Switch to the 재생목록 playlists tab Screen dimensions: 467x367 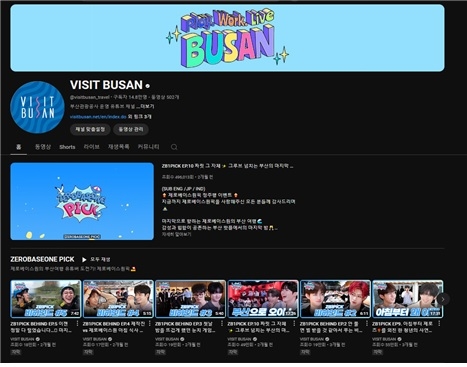tap(118, 147)
